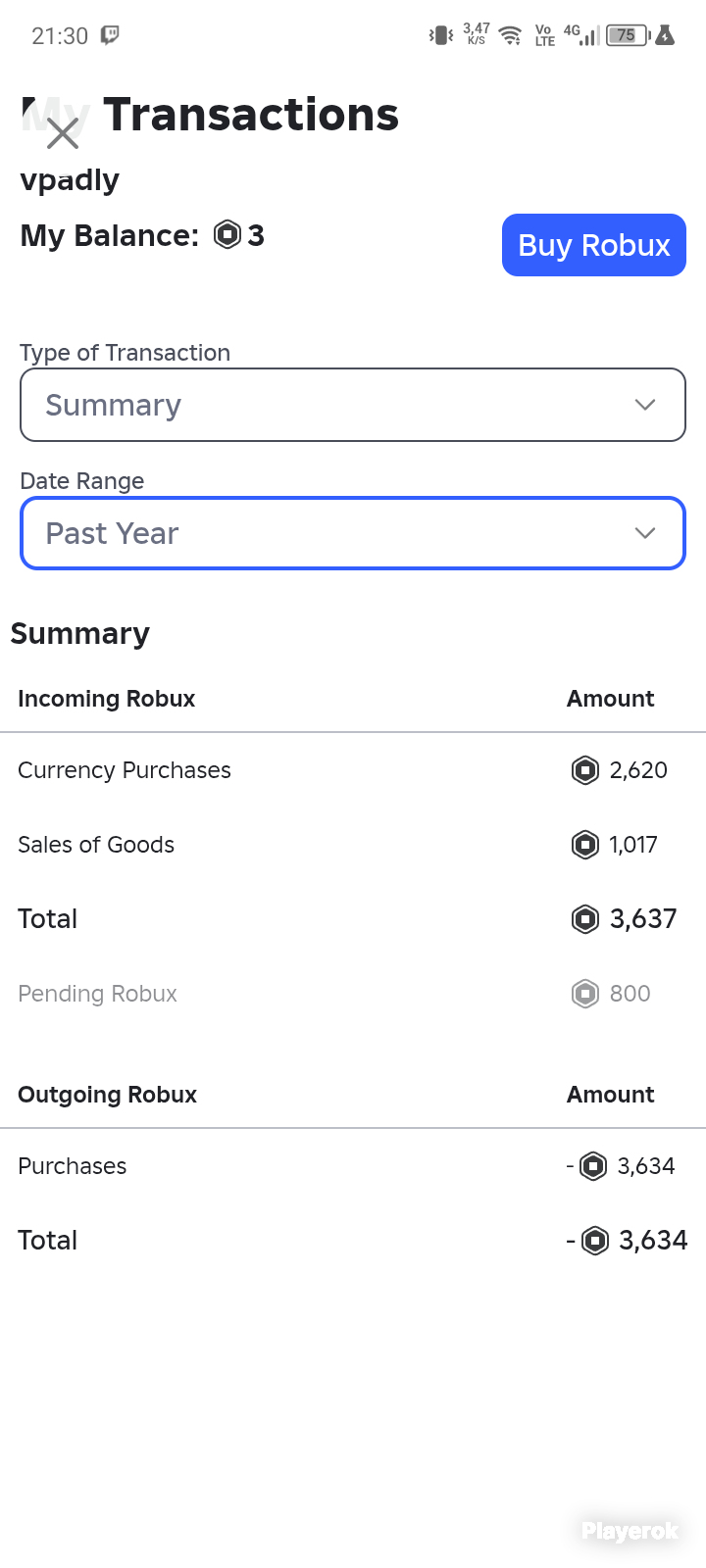Click the Type of Transaction field label
Viewport: 706px width, 1568px height.
click(x=126, y=353)
